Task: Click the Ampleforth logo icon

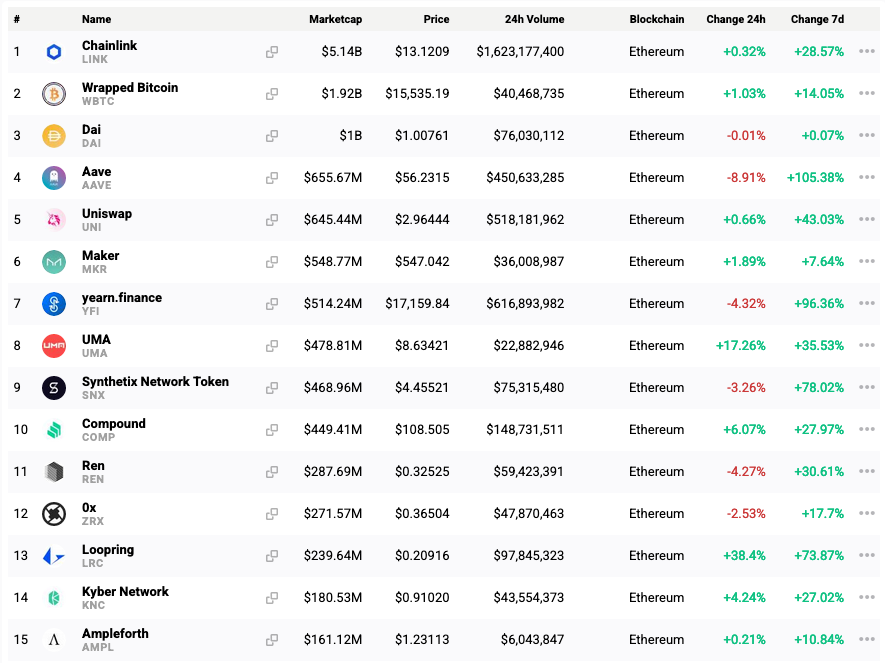Action: [54, 640]
